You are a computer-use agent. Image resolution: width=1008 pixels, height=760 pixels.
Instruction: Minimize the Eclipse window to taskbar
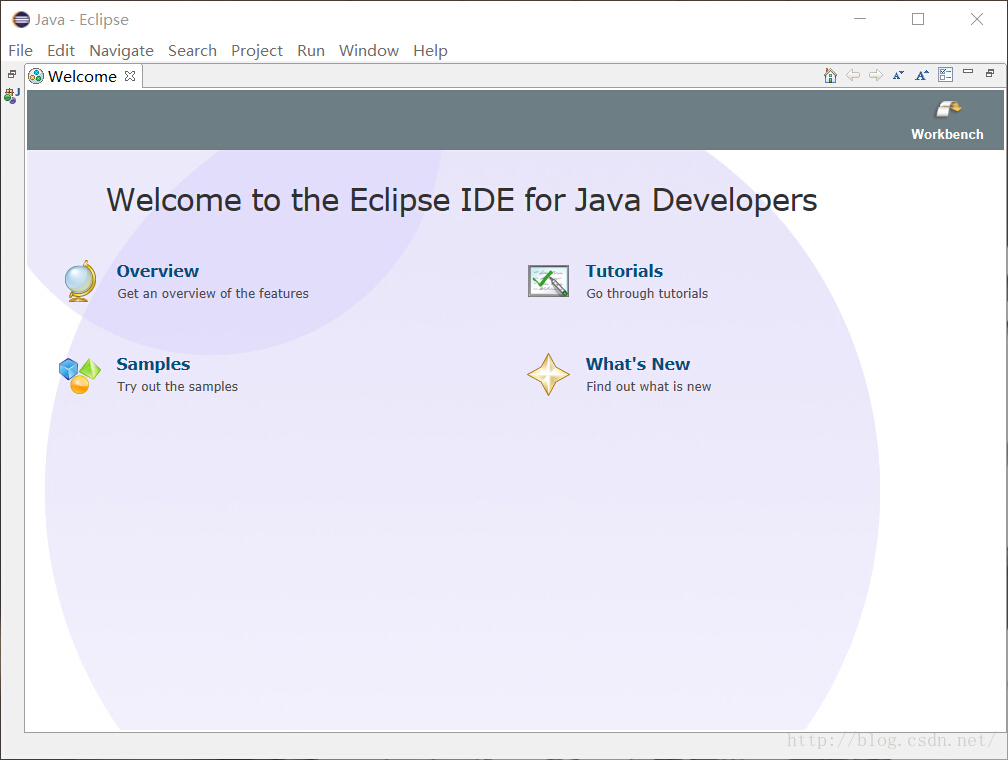(860, 19)
